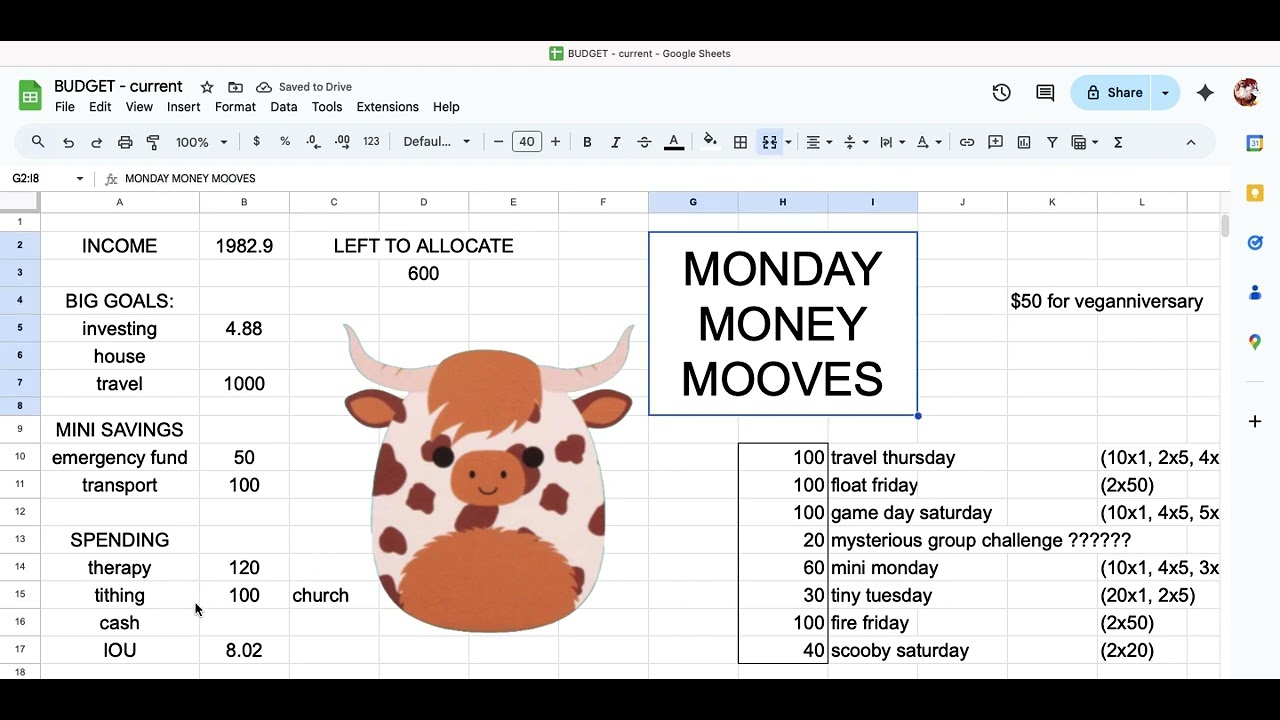Image resolution: width=1280 pixels, height=720 pixels.
Task: Open the font family dropdown
Action: click(437, 142)
